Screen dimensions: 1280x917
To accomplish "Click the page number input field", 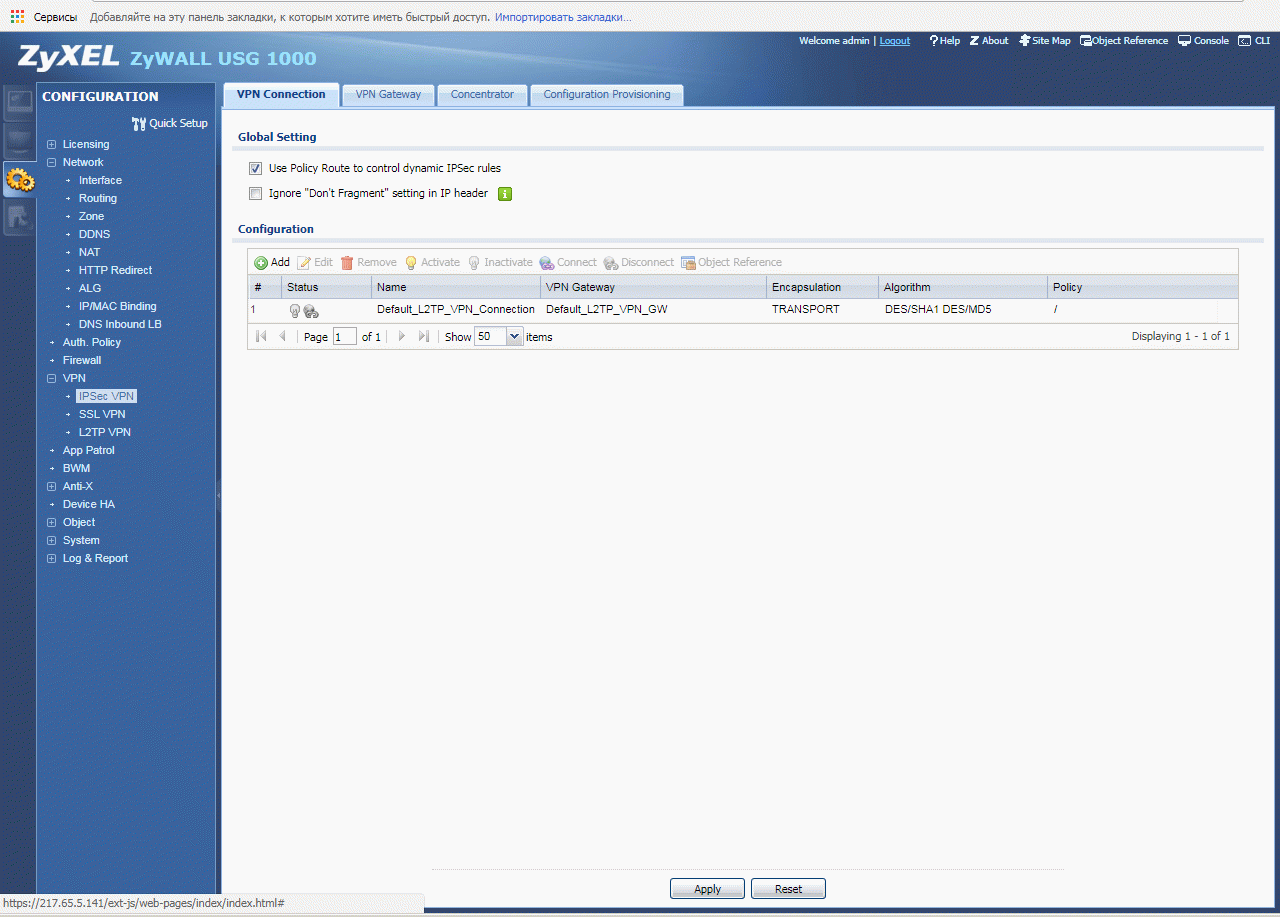I will click(x=344, y=337).
